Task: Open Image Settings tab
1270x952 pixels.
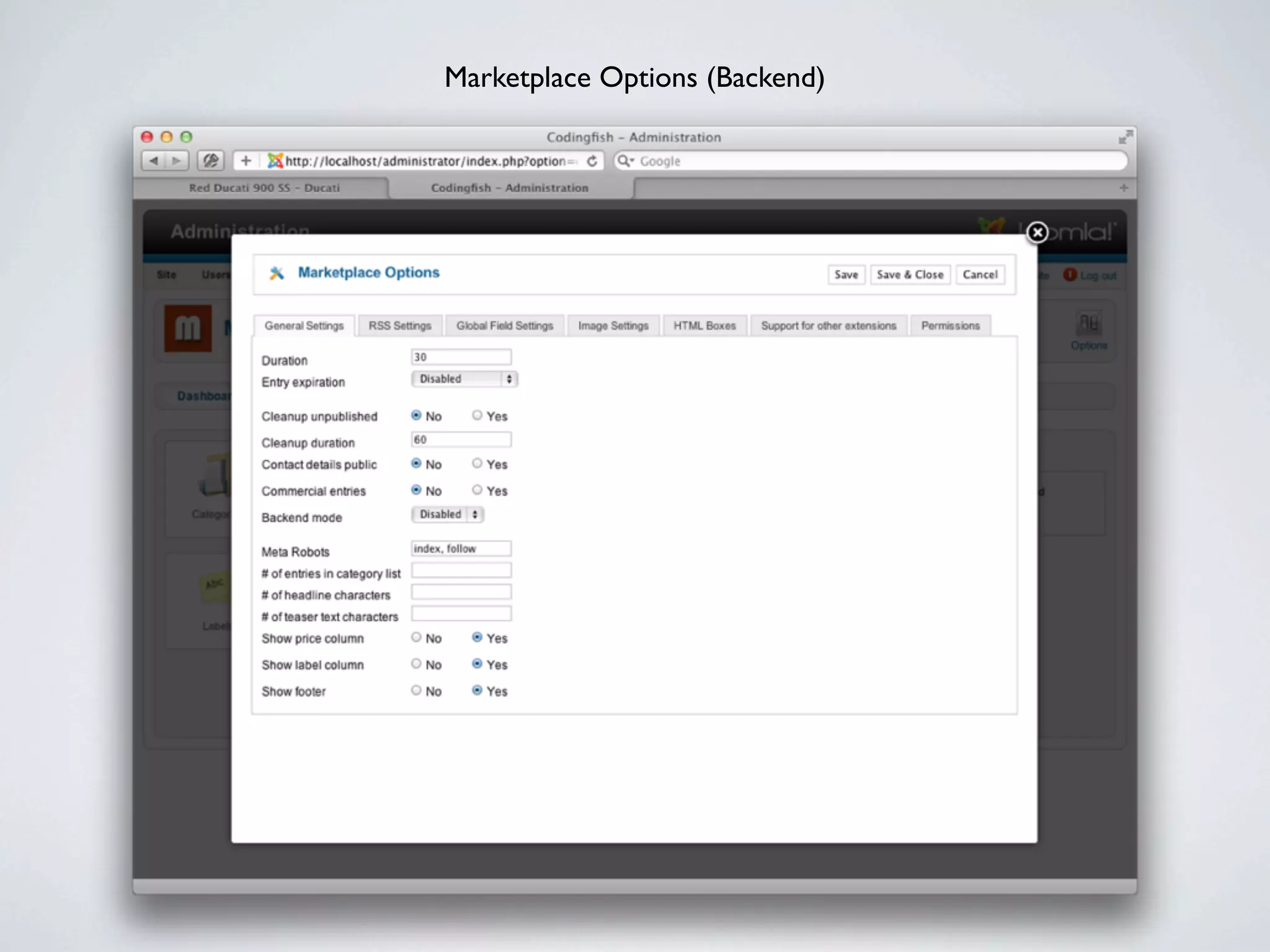Action: pyautogui.click(x=613, y=326)
